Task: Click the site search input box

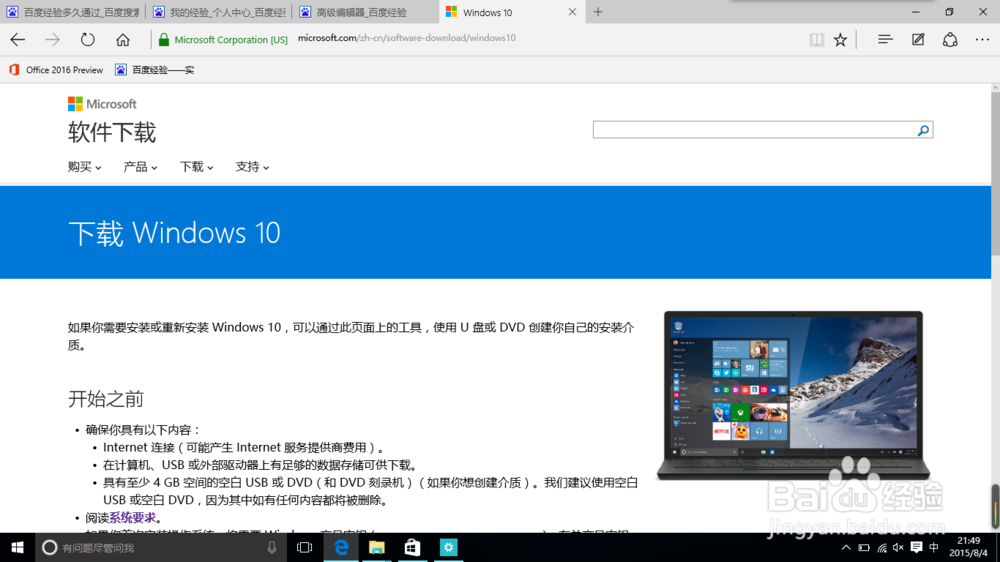Action: (x=754, y=130)
